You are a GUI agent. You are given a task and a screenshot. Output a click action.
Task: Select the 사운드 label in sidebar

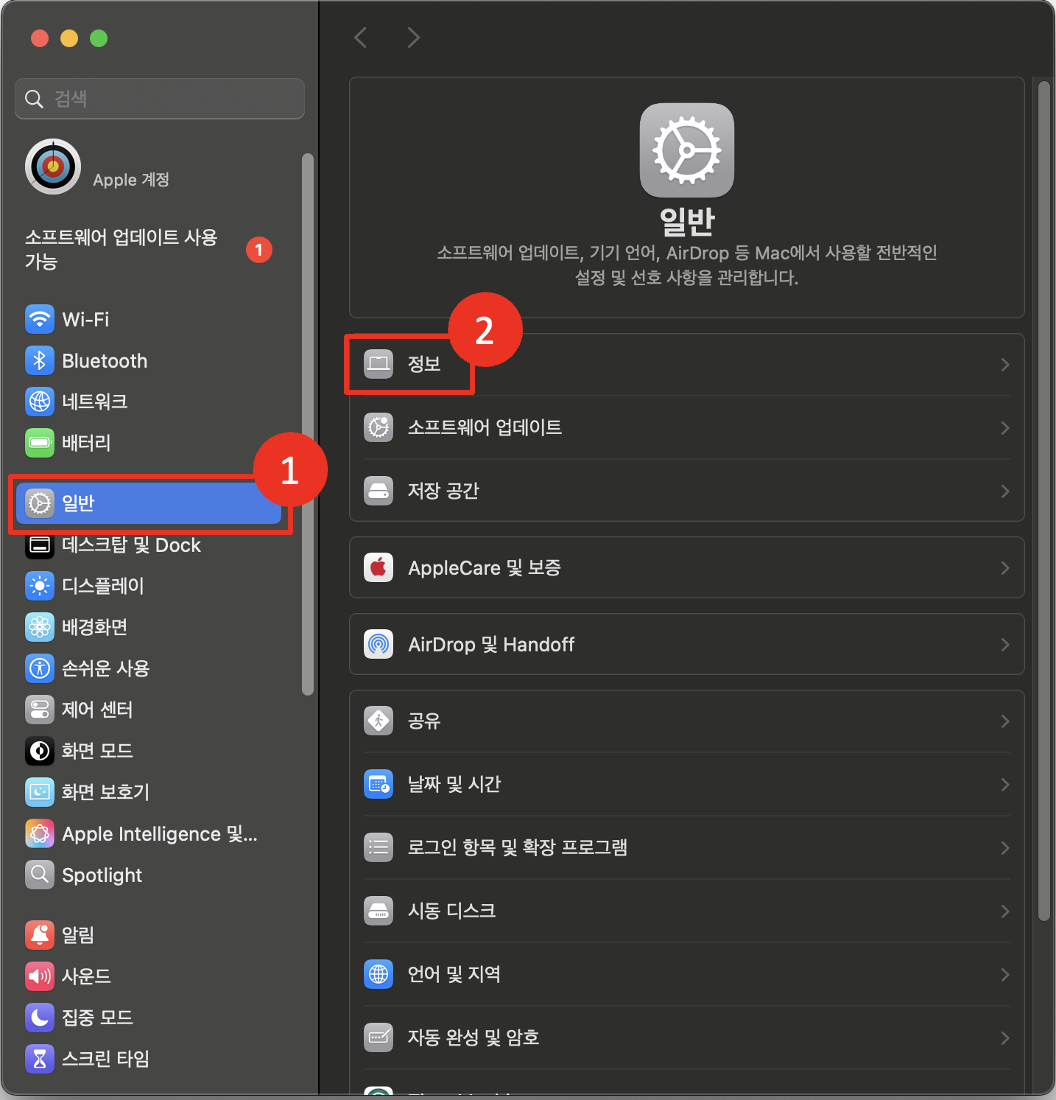tap(86, 976)
